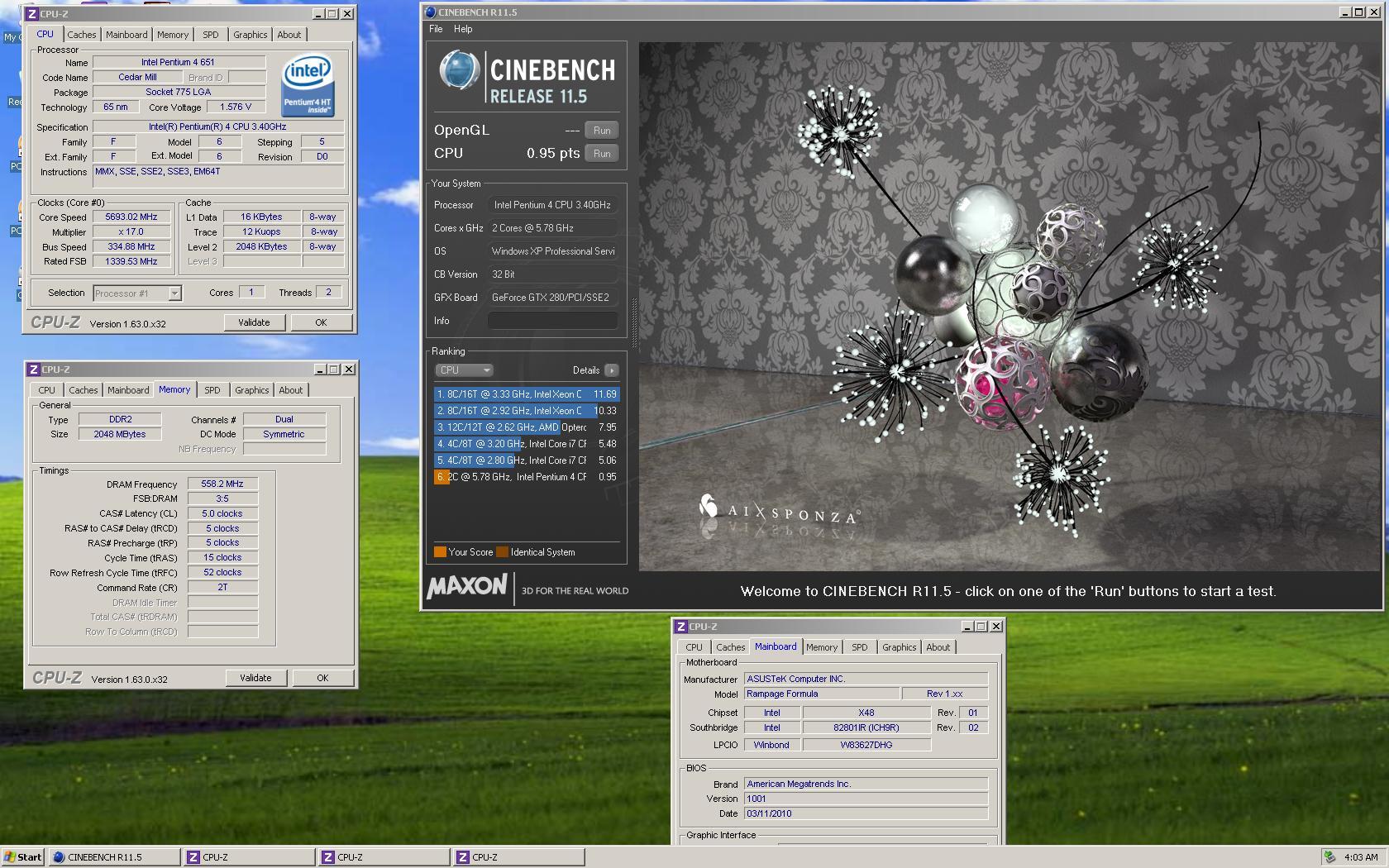Open the Start menu

[x=22, y=857]
